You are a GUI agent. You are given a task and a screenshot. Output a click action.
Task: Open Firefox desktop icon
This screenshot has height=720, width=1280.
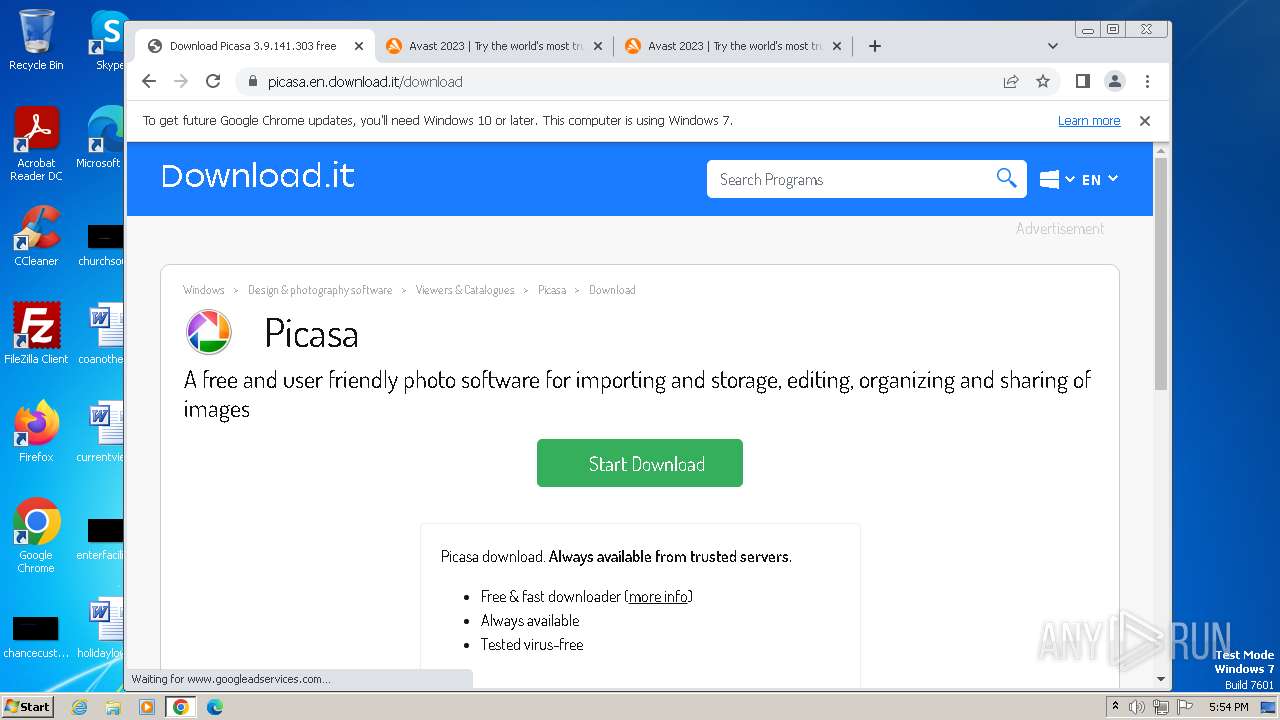[x=36, y=431]
